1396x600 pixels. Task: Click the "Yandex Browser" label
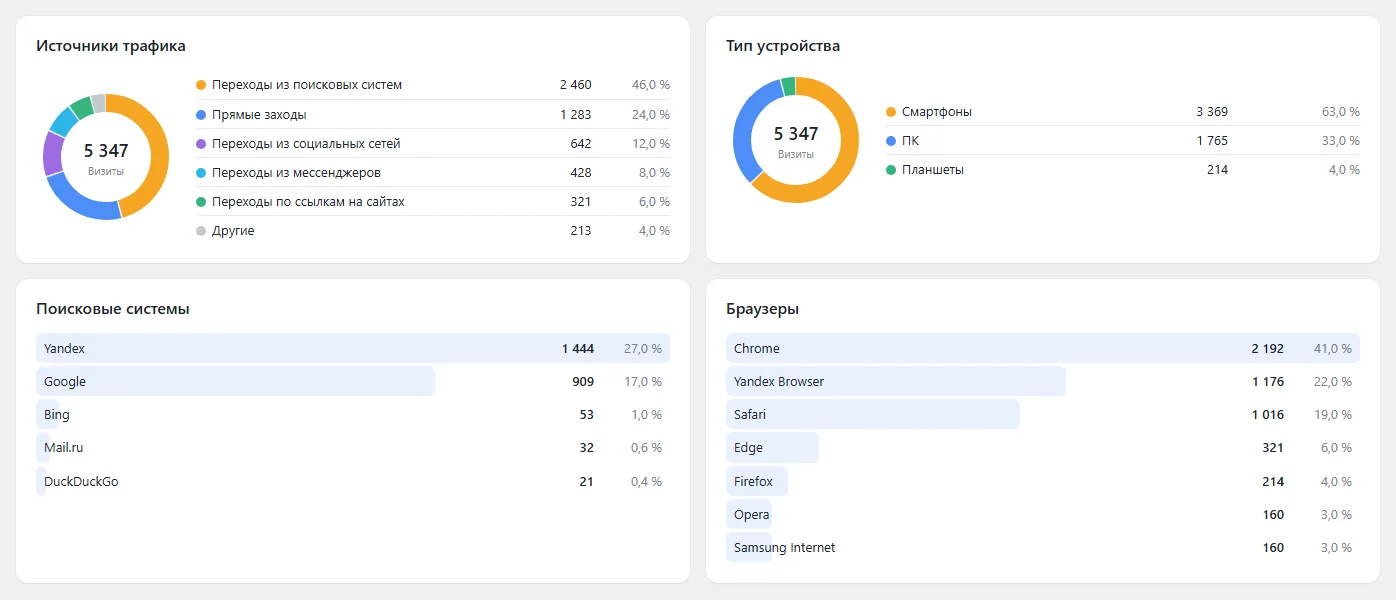(779, 382)
